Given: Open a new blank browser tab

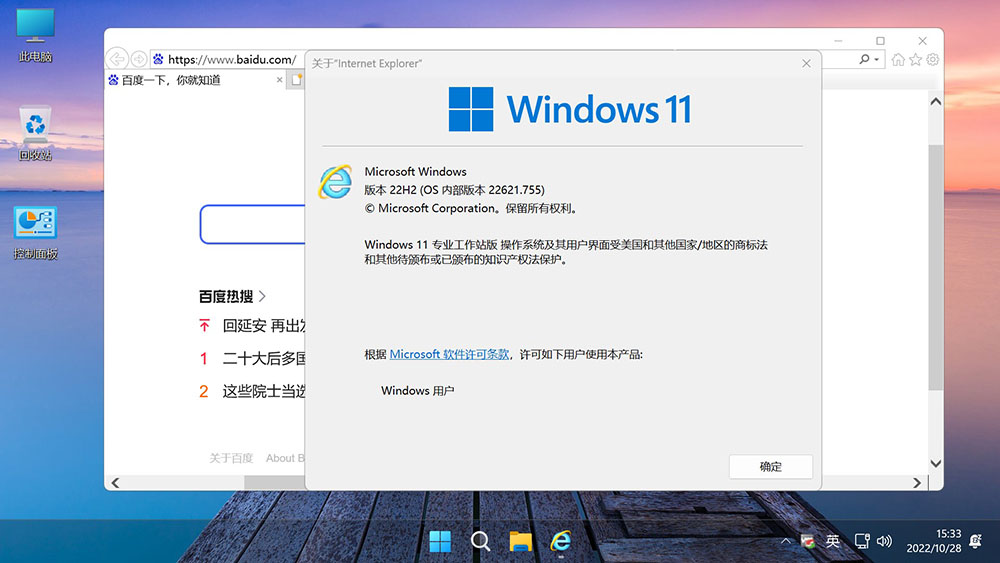Looking at the screenshot, I should [x=296, y=80].
